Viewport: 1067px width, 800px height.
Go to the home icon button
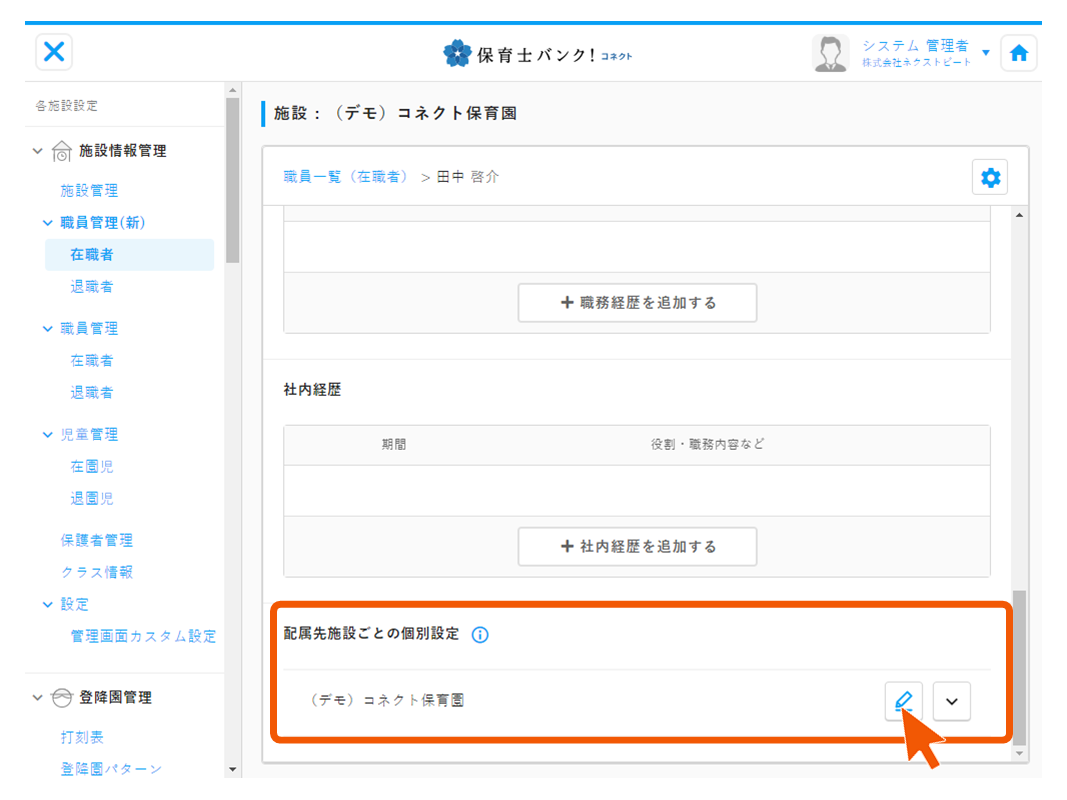pos(1018,54)
